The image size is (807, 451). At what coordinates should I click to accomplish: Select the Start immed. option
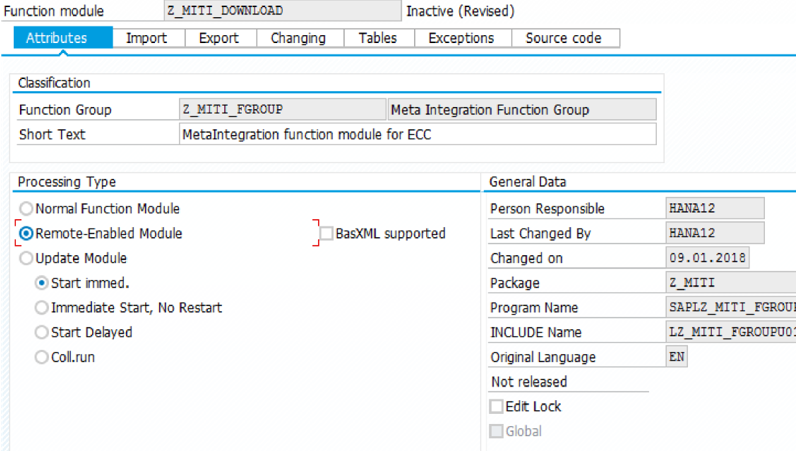(x=42, y=283)
